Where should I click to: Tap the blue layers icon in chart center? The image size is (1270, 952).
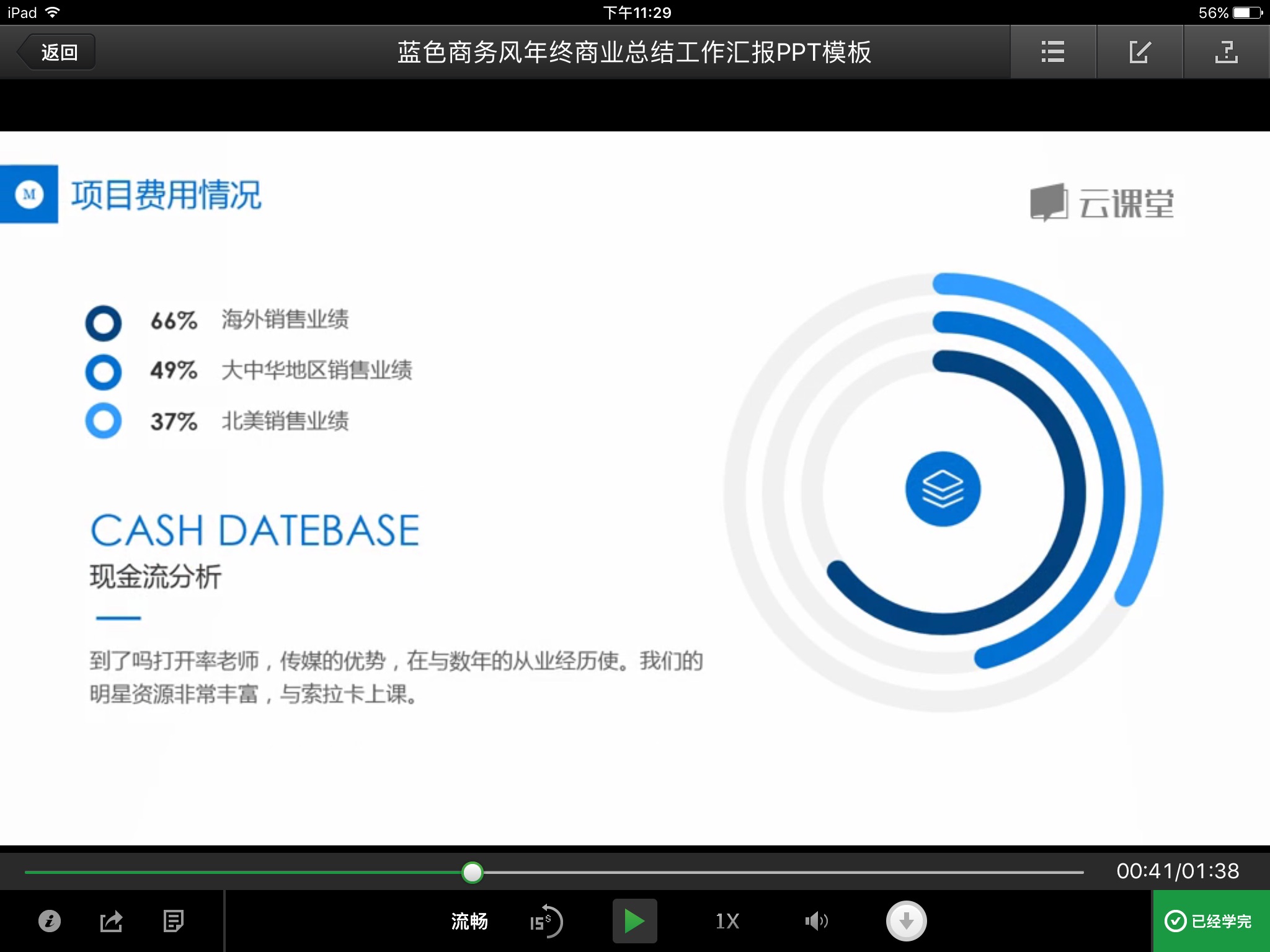coord(943,489)
